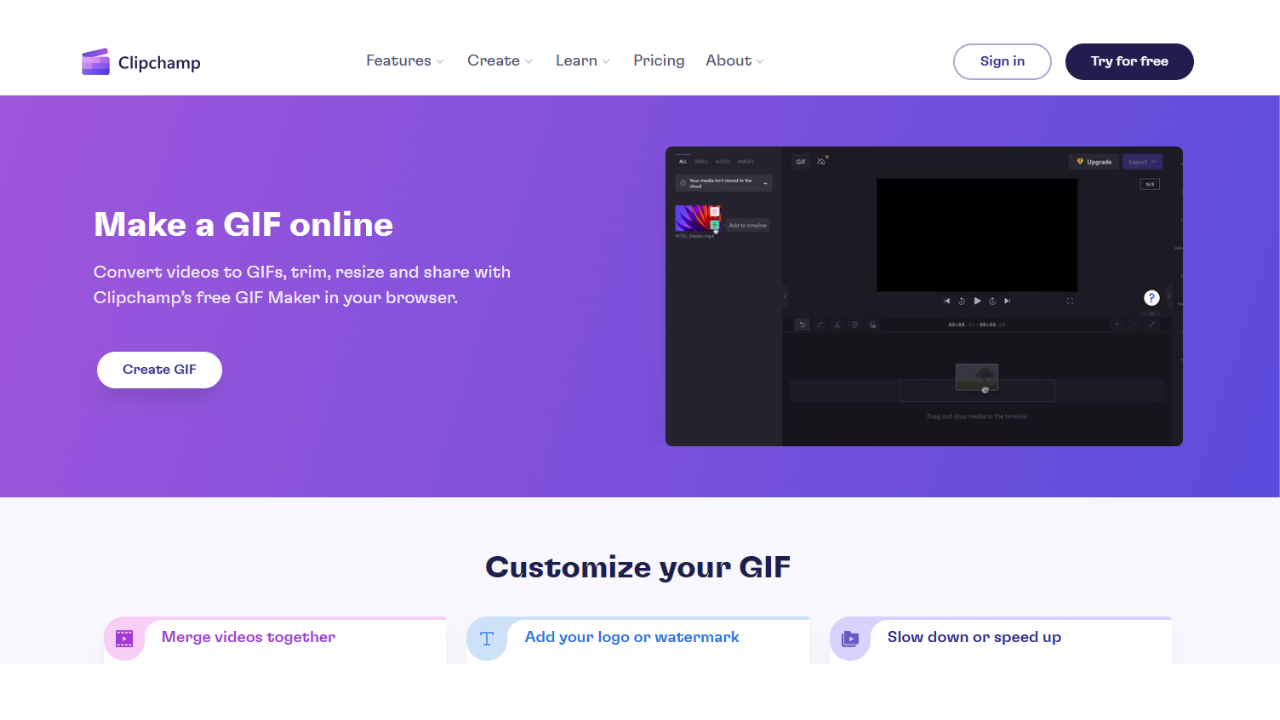
Task: Click the Customize your GIF heading
Action: pos(638,567)
